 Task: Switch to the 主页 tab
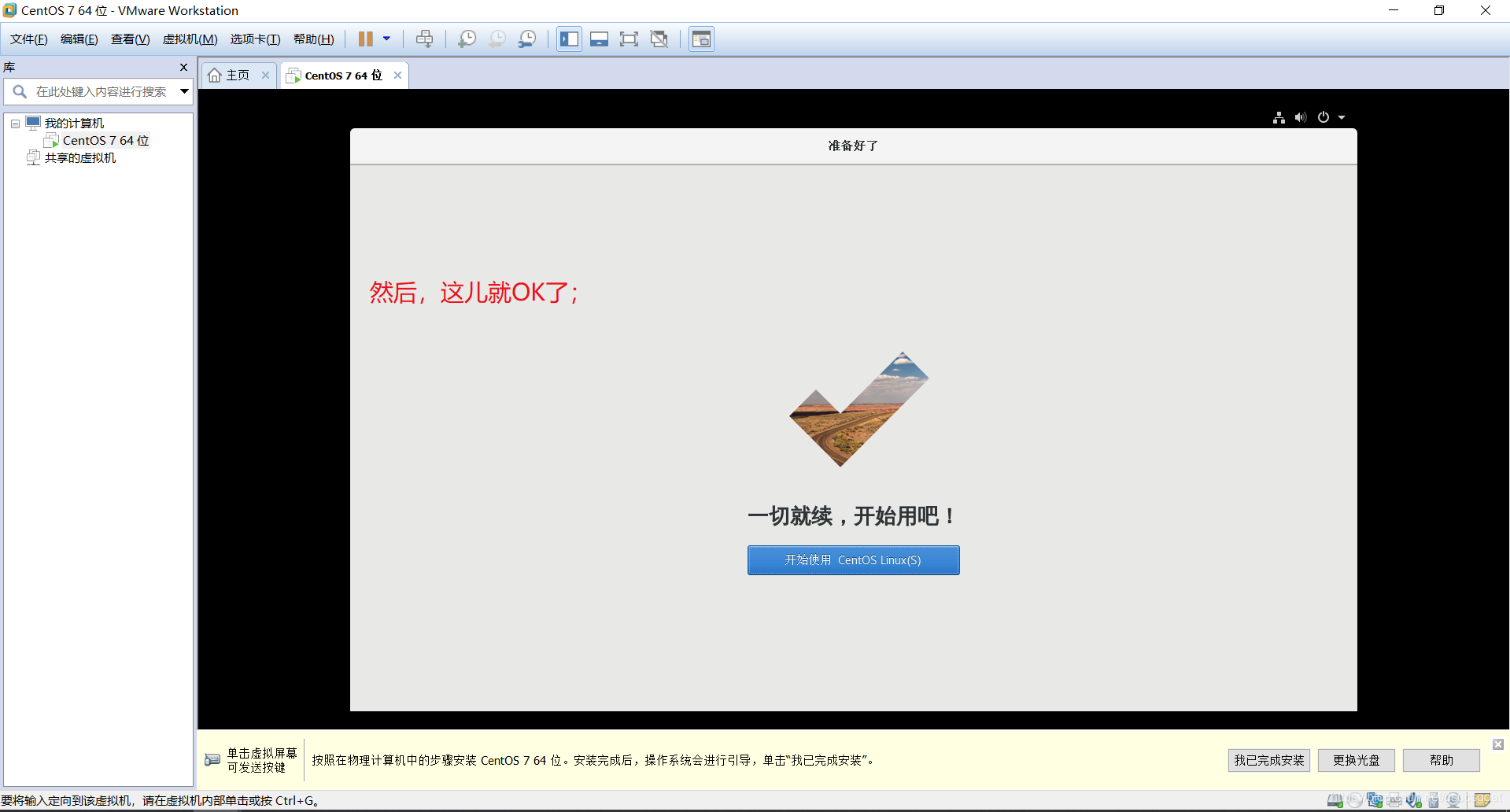(238, 76)
